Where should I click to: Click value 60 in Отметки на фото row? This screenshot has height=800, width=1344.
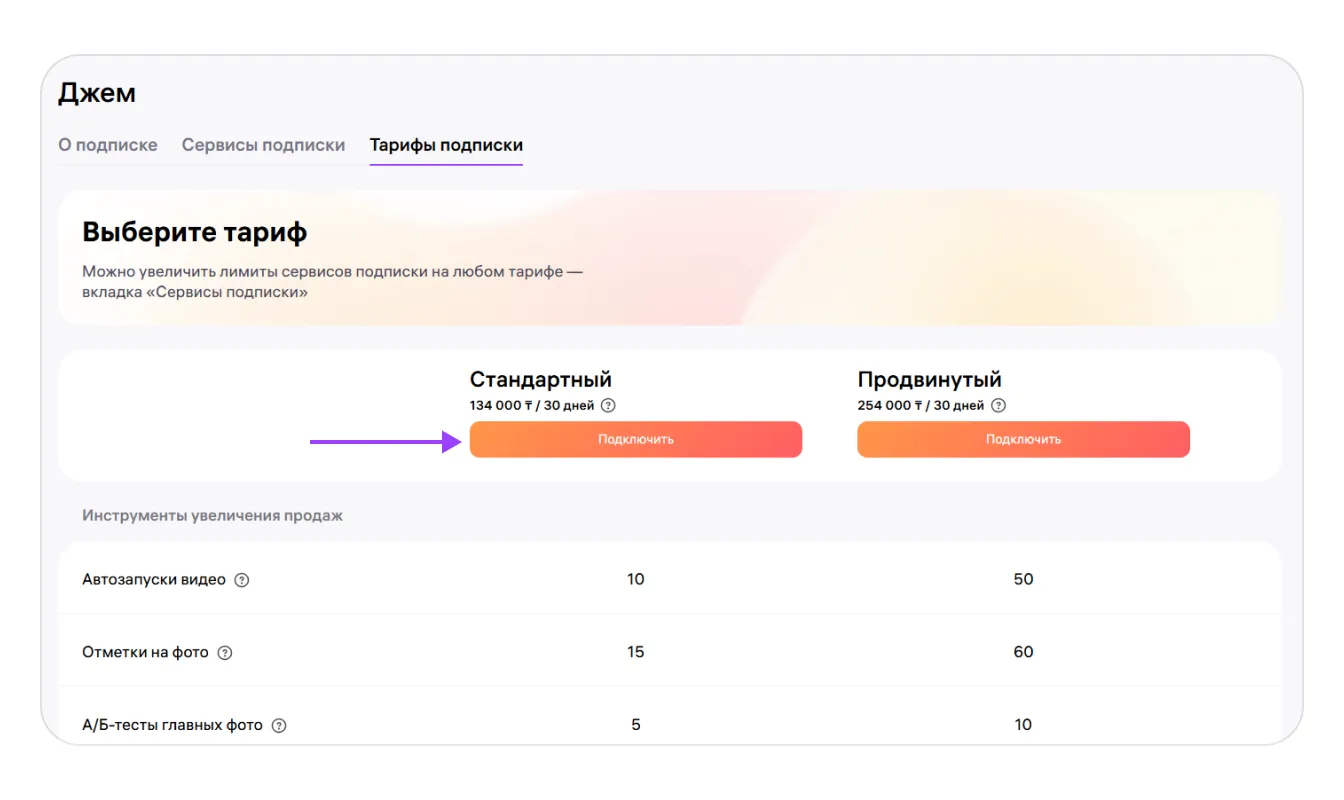click(1023, 652)
